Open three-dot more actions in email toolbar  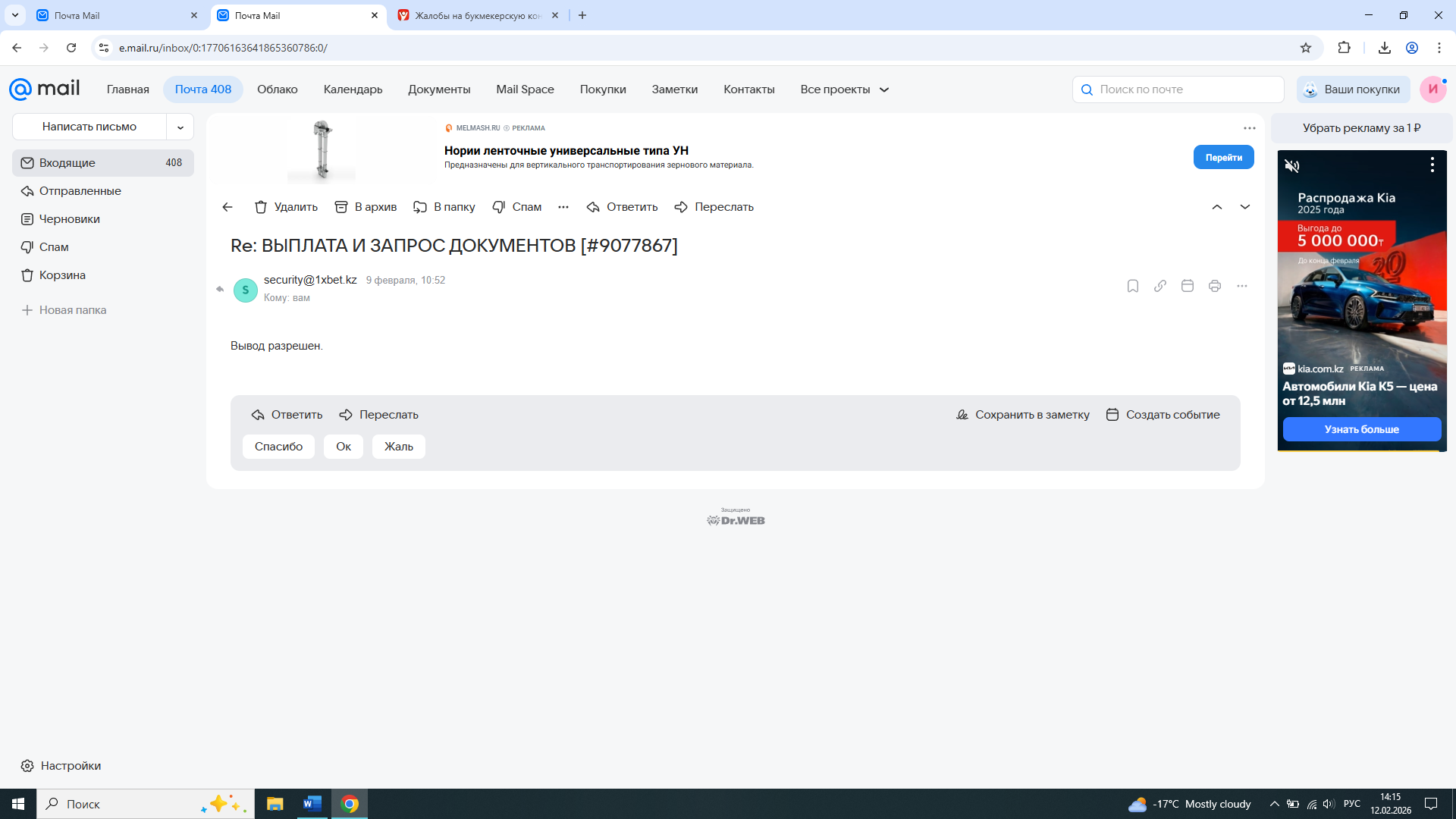tap(563, 207)
